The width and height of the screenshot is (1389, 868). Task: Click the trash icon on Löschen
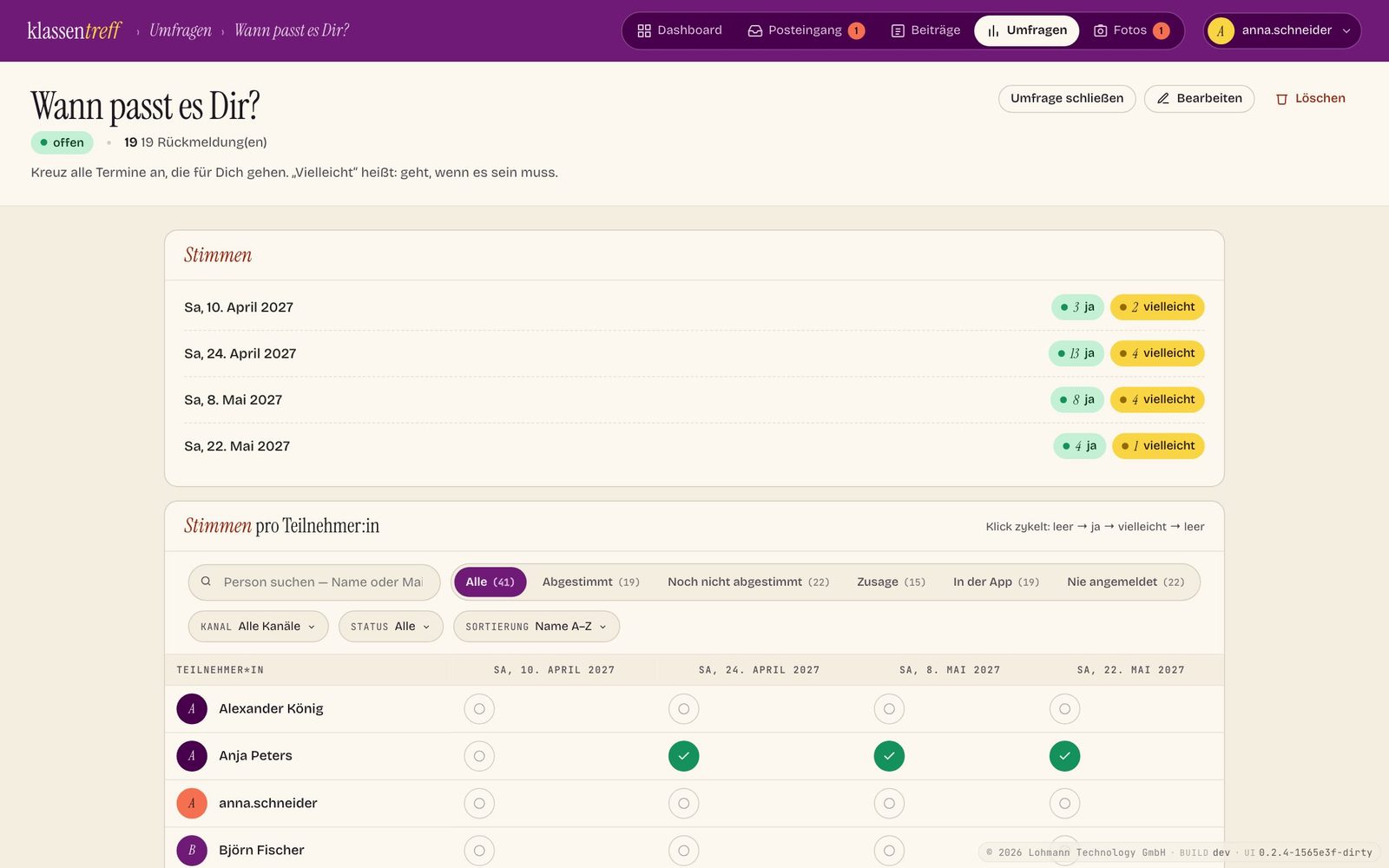coord(1281,99)
